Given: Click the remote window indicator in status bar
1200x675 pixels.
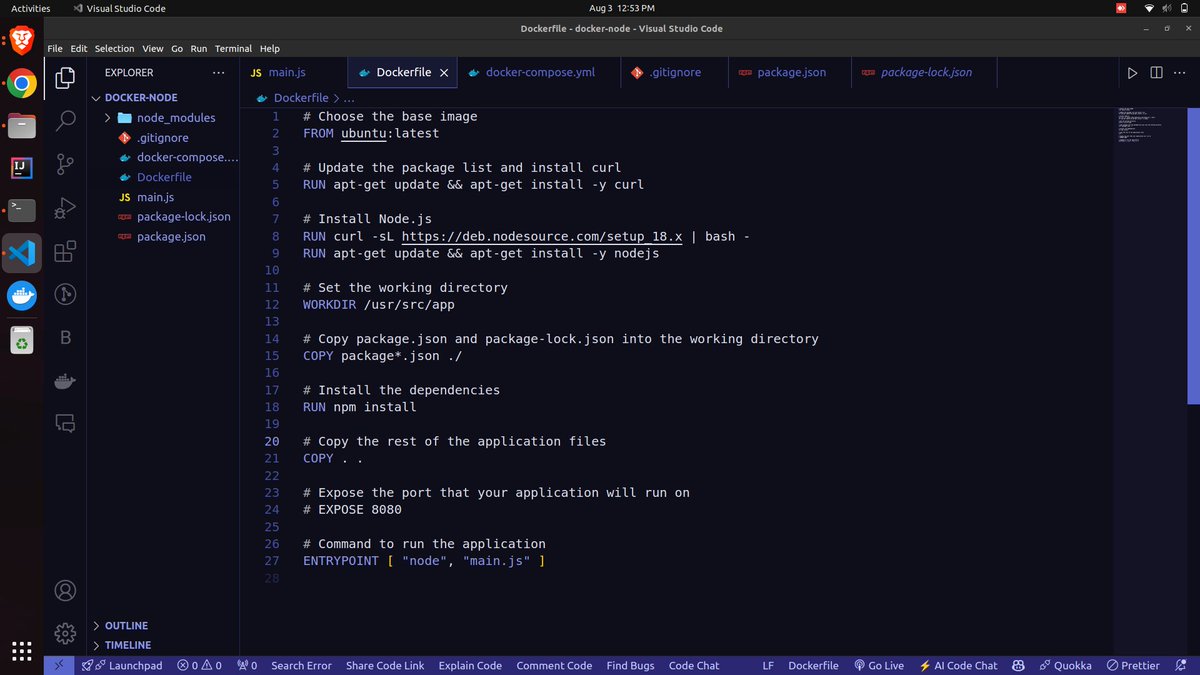Looking at the screenshot, I should [x=59, y=665].
